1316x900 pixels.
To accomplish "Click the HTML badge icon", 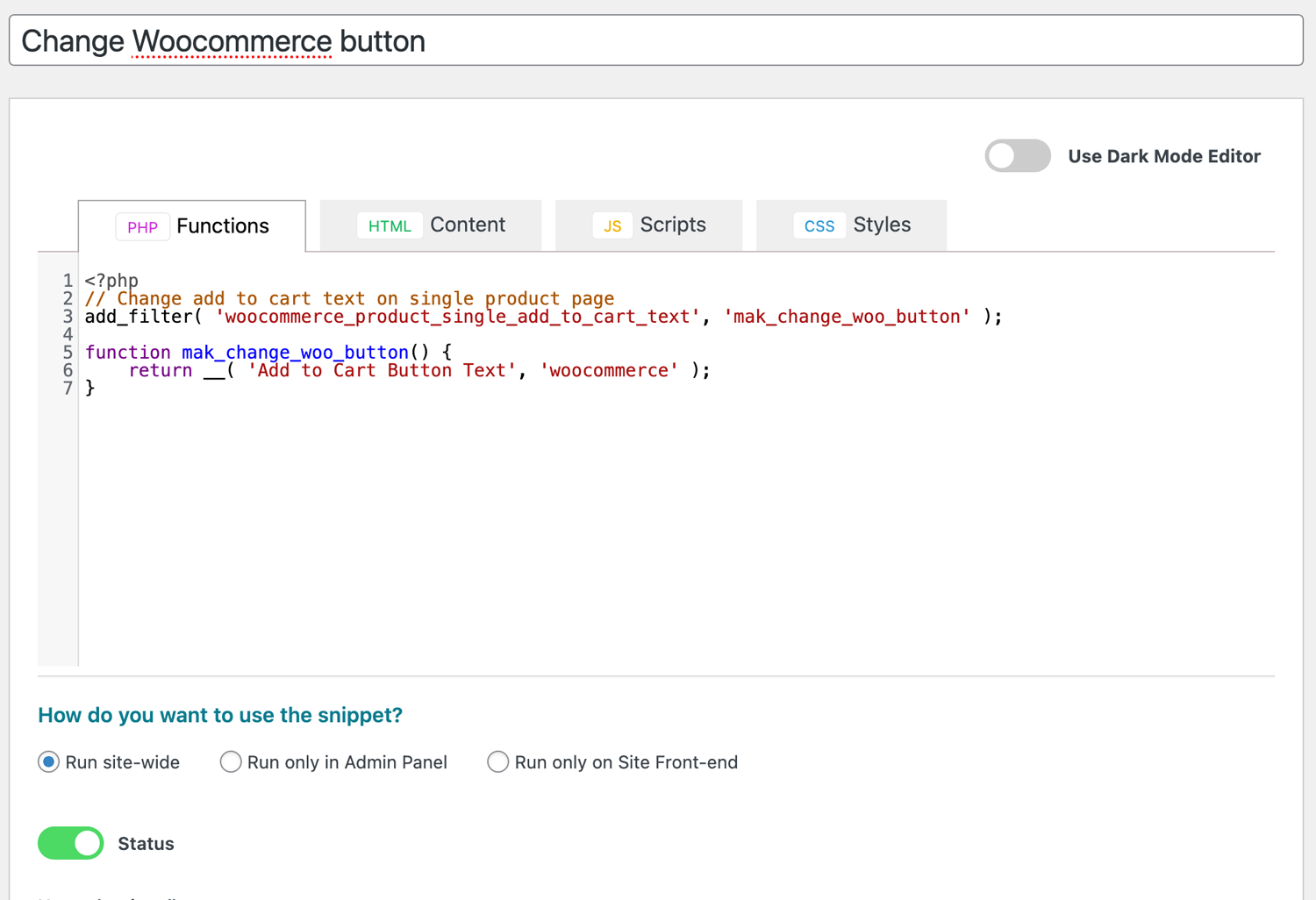I will tap(390, 226).
